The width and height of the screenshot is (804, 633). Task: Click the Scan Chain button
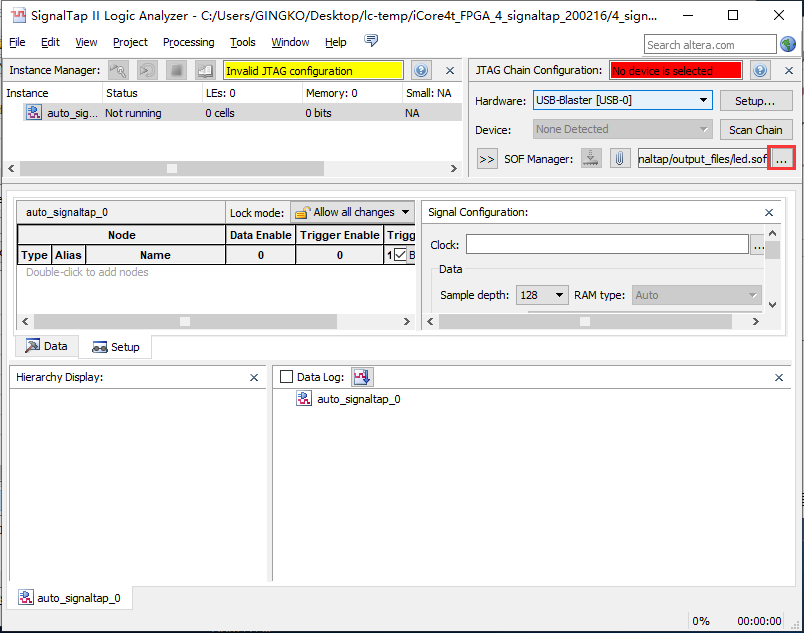tap(755, 130)
